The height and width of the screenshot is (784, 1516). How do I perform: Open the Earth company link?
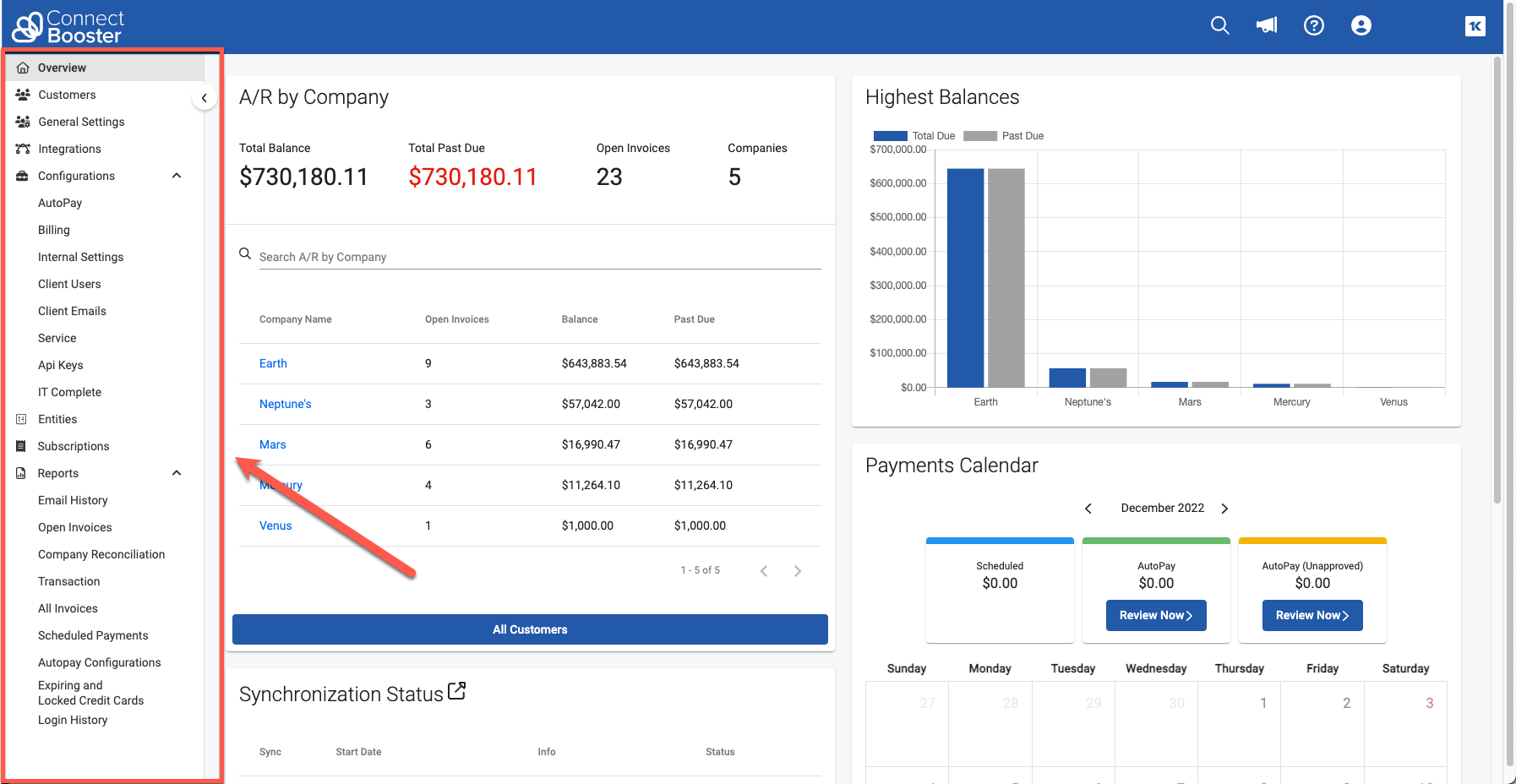tap(273, 363)
